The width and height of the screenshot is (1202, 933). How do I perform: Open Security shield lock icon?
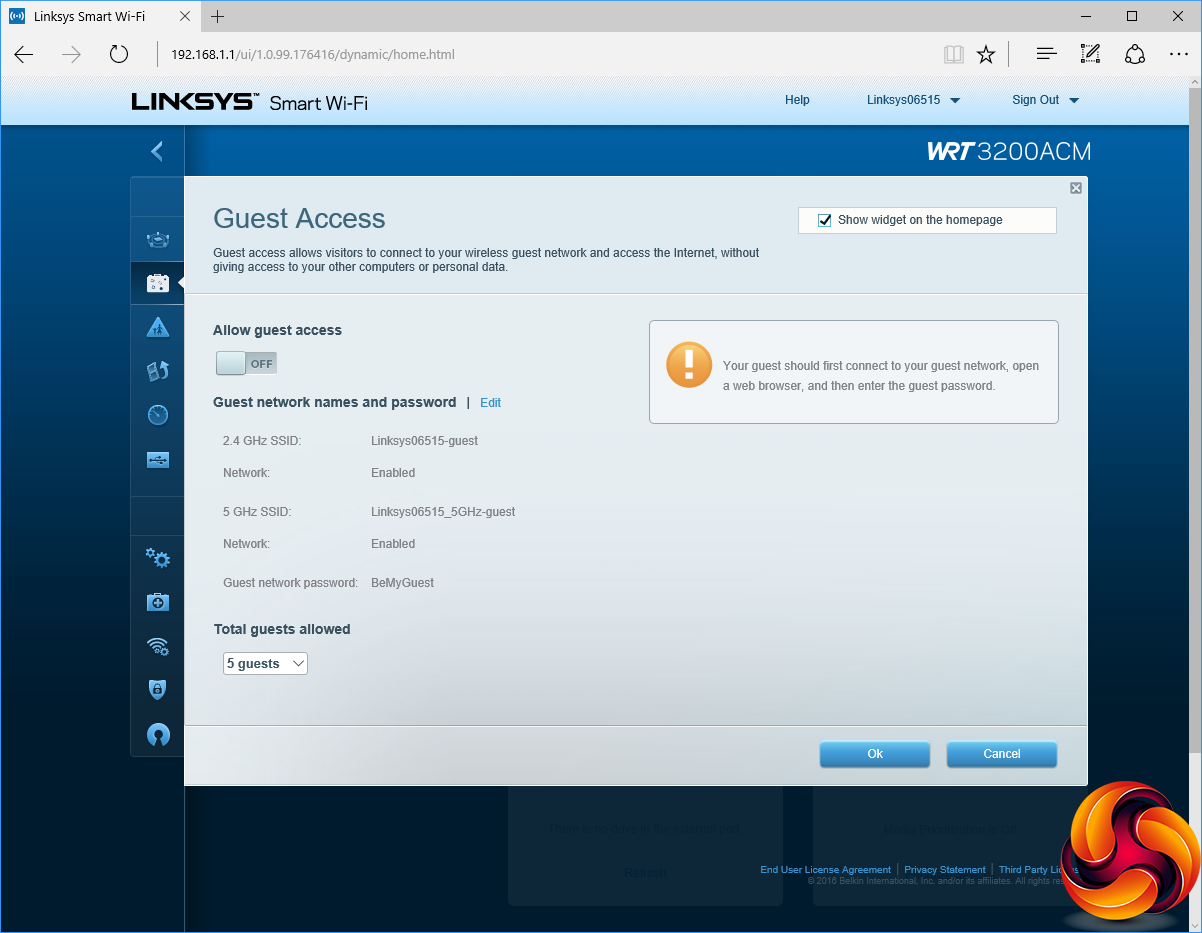point(158,690)
